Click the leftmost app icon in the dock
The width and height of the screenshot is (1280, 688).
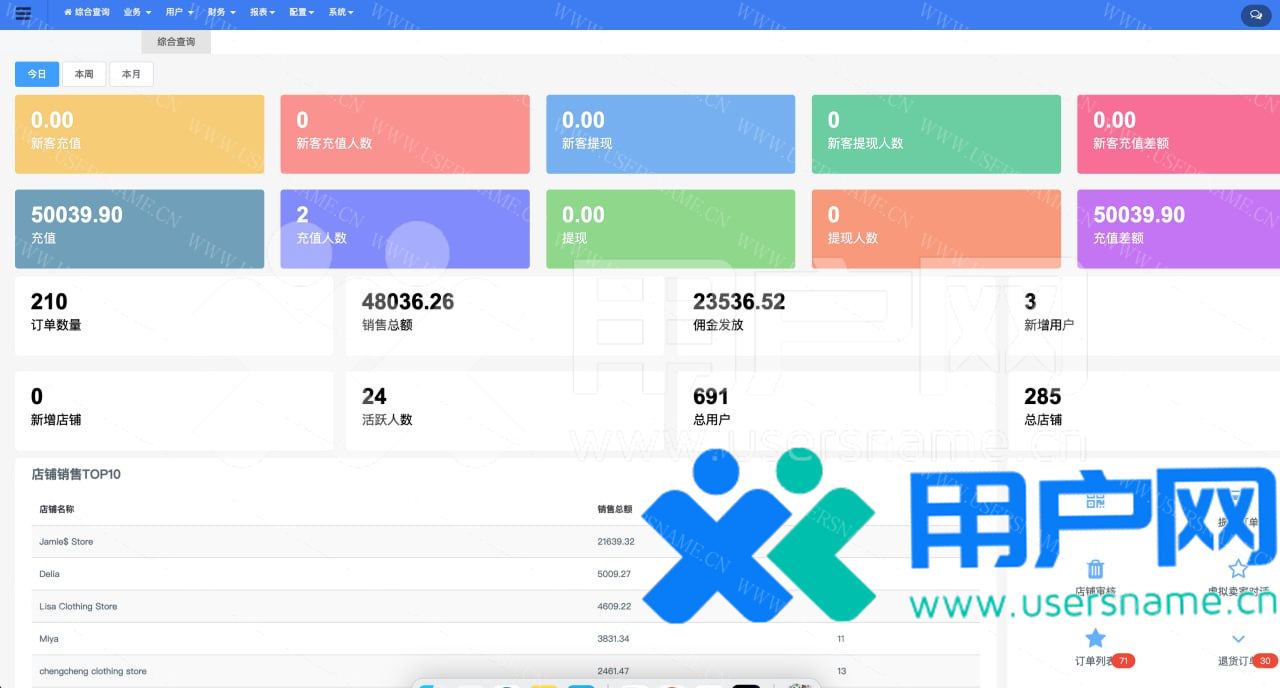(428, 684)
